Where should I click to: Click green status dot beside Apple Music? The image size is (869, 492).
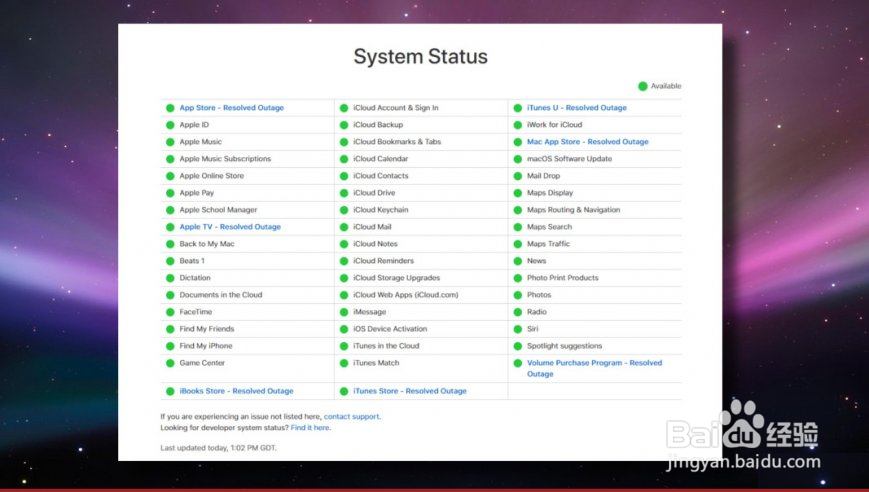coord(170,142)
